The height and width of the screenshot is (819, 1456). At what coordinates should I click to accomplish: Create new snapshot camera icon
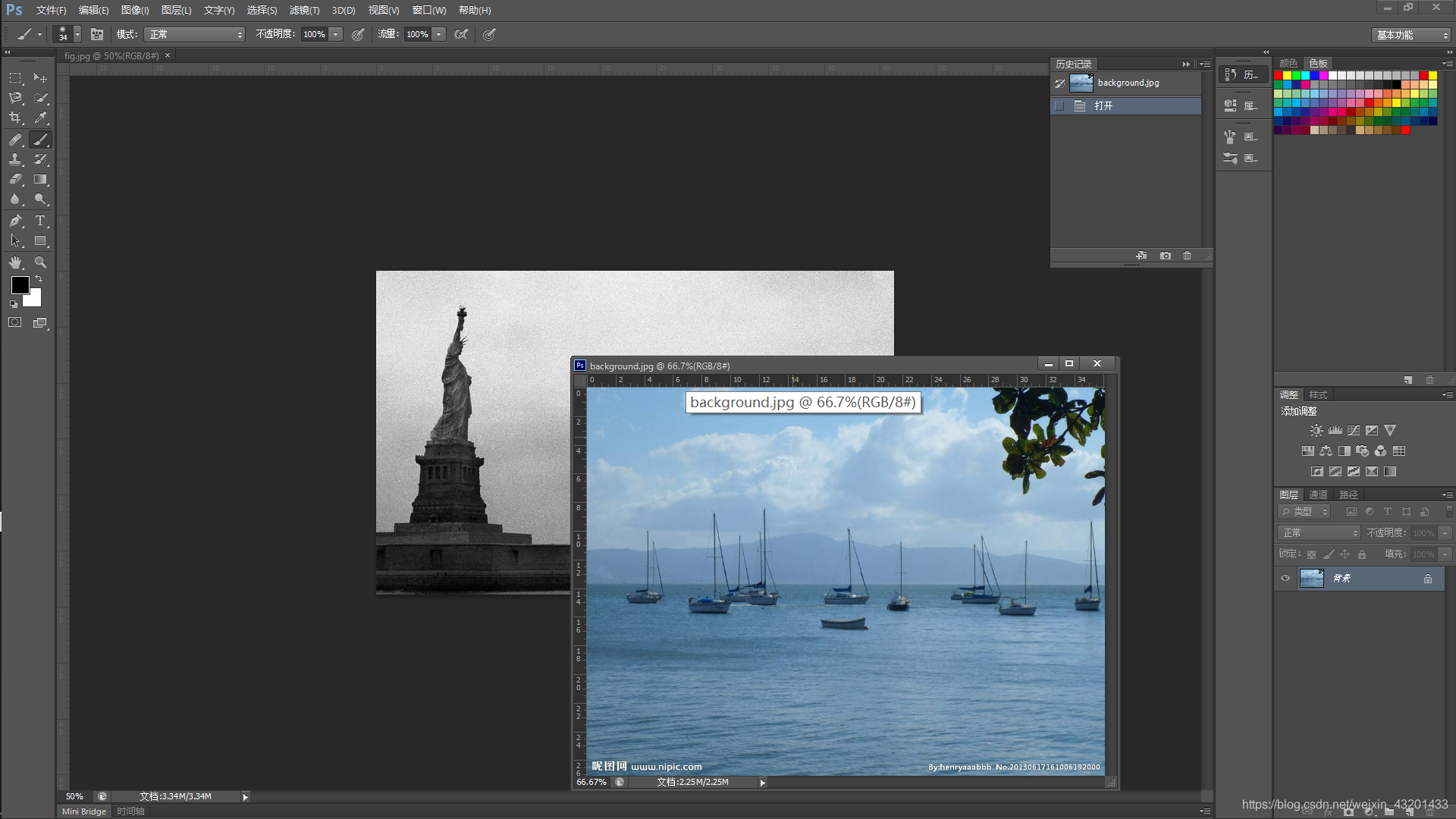pos(1165,256)
